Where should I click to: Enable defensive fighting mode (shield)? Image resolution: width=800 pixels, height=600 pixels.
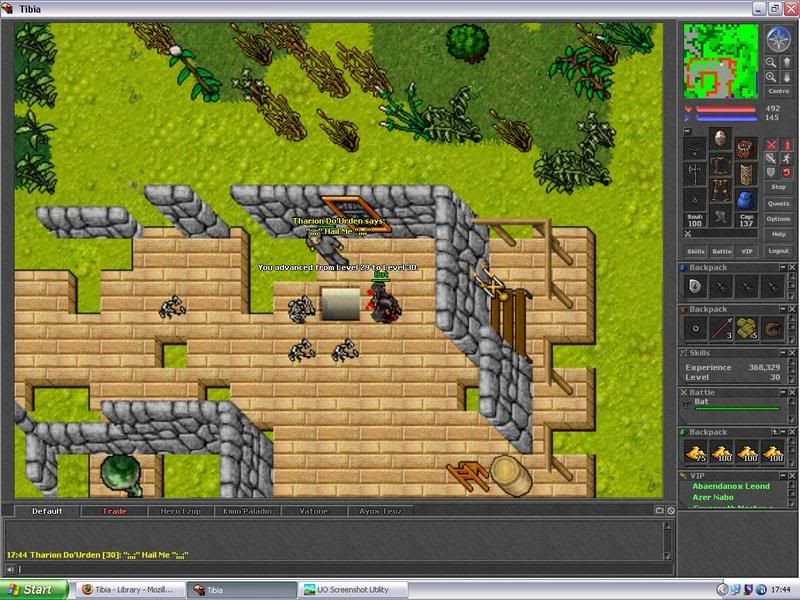tap(771, 172)
